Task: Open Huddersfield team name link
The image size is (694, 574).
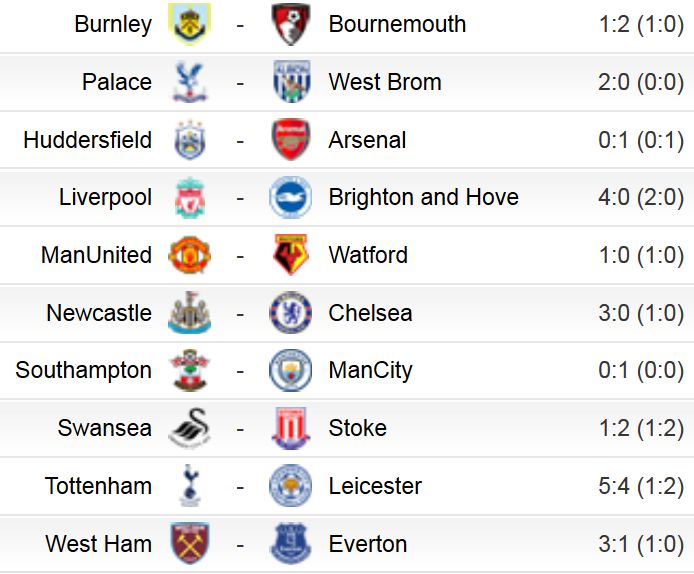Action: [x=88, y=140]
